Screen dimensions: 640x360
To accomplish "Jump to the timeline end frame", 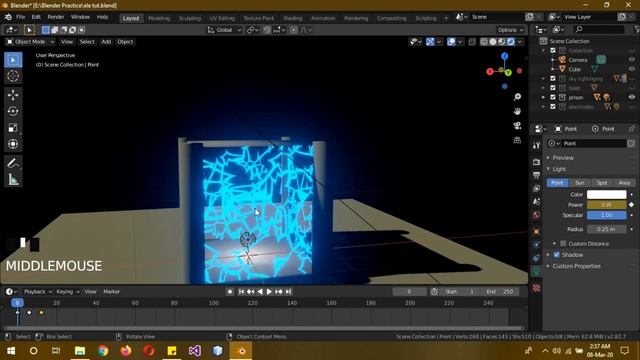I will coord(288,291).
